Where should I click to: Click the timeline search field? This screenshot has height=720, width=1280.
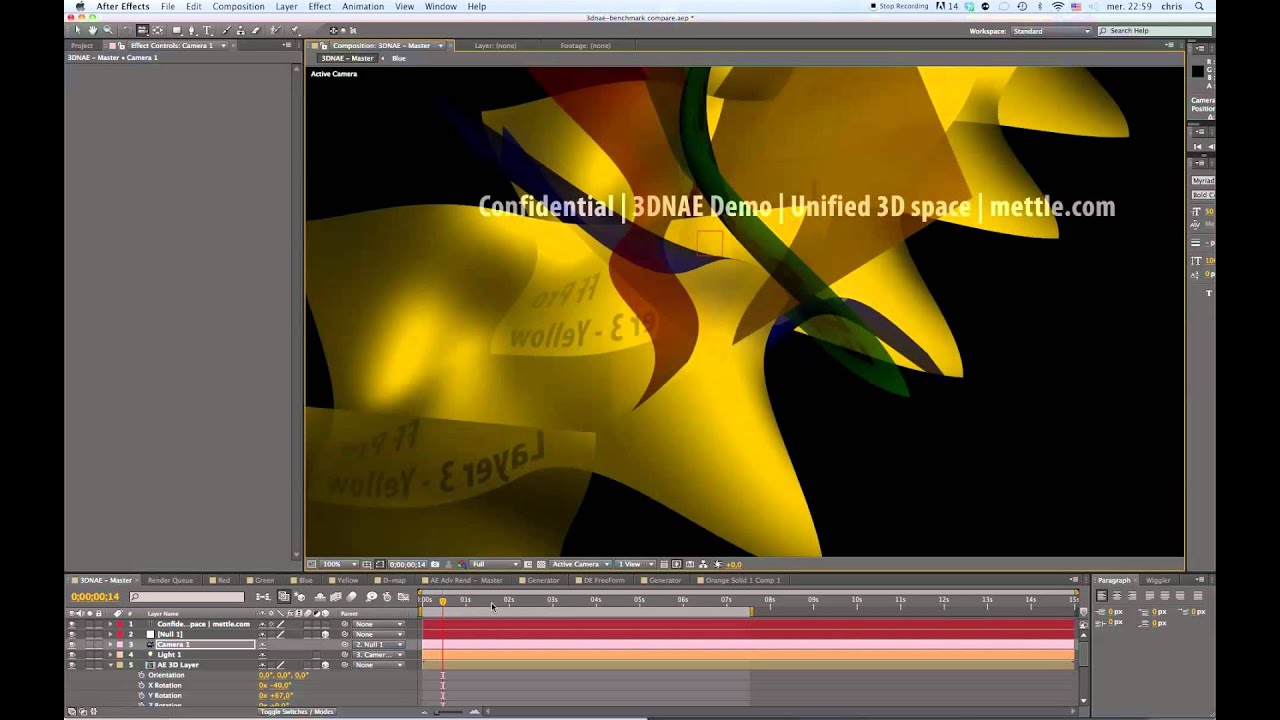[x=187, y=597]
